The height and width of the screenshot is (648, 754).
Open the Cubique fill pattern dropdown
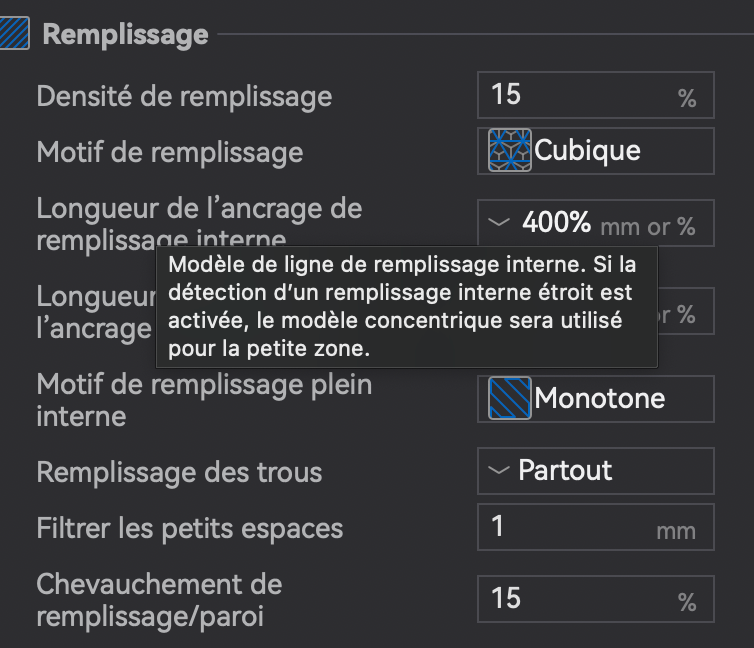(596, 151)
